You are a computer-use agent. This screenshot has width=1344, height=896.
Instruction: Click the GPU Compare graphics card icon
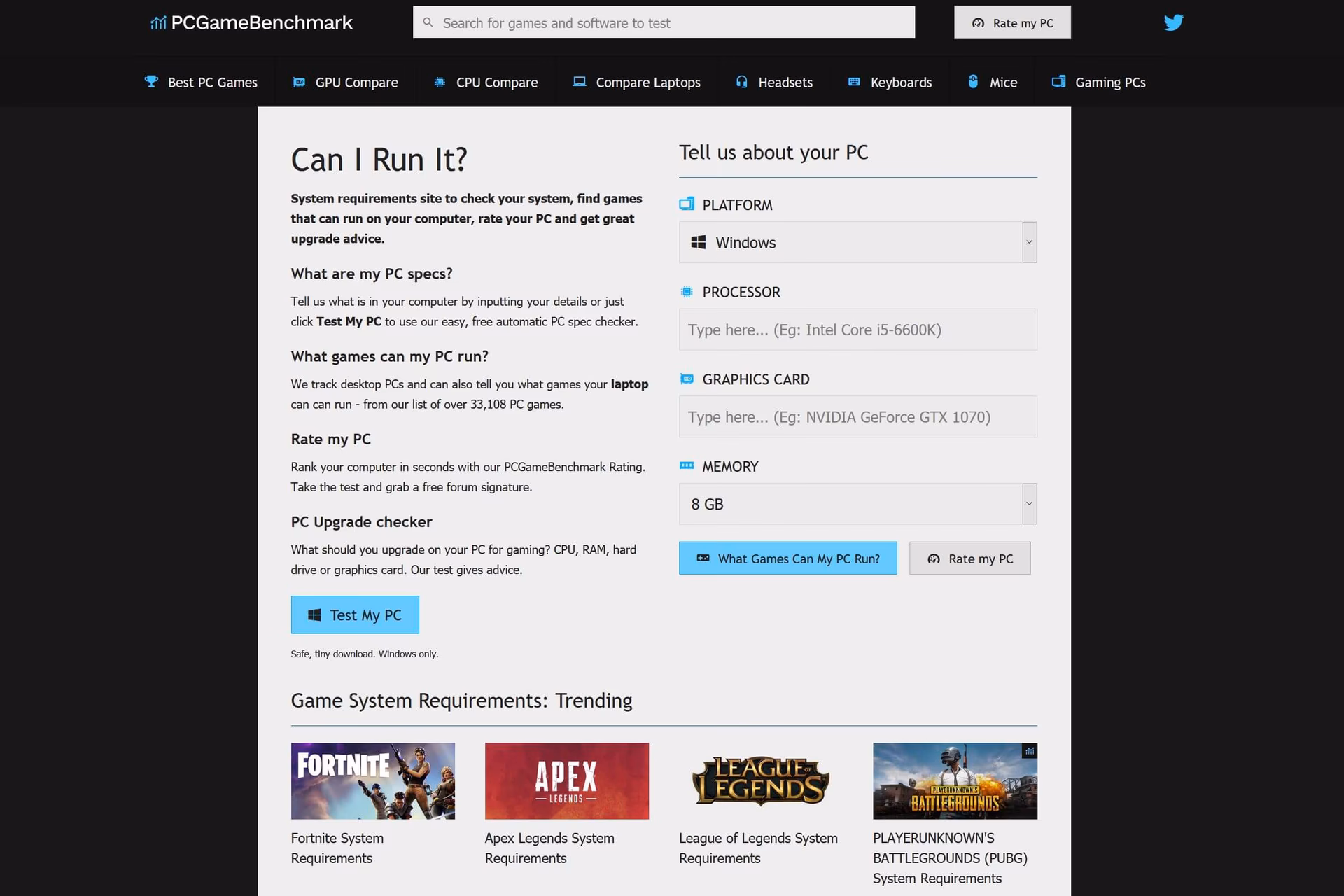pos(299,82)
